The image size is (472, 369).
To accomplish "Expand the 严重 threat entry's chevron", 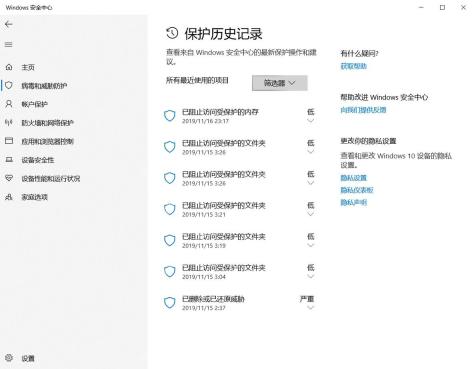I will pos(311,307).
